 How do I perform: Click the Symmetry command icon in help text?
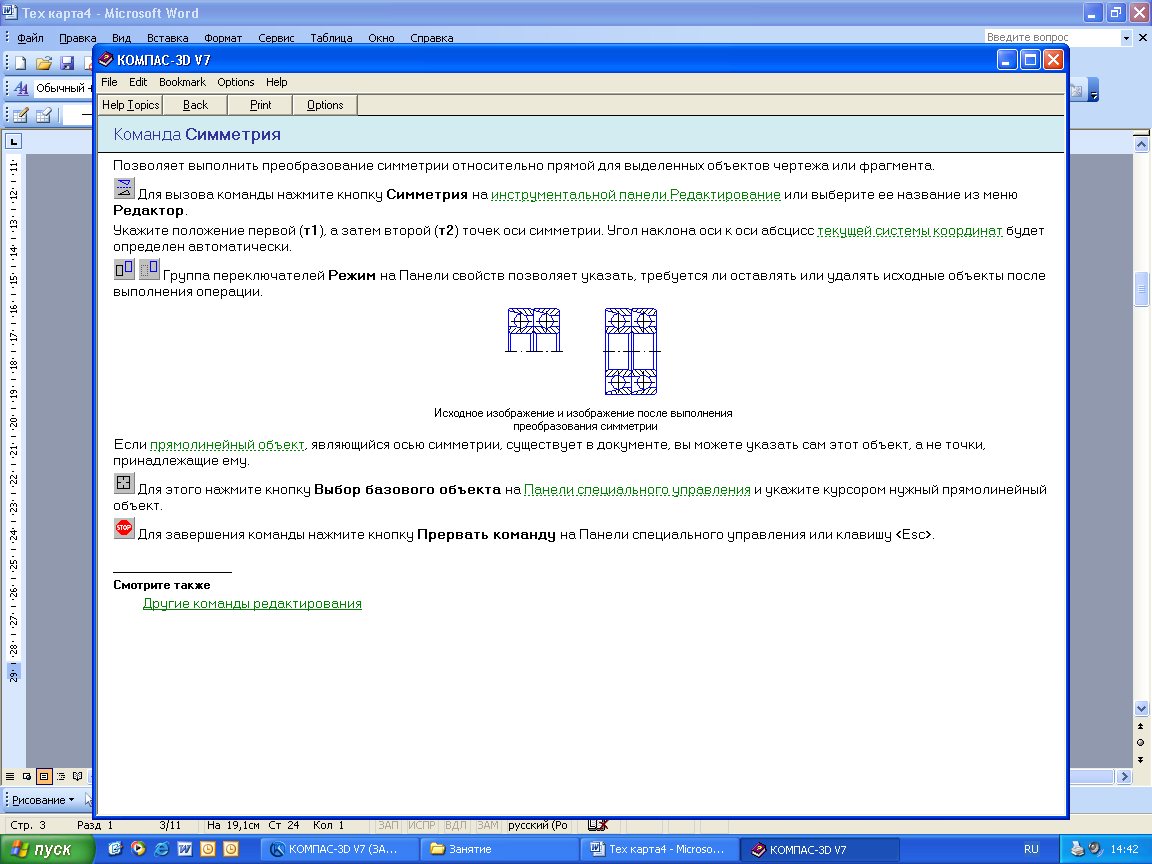click(124, 188)
